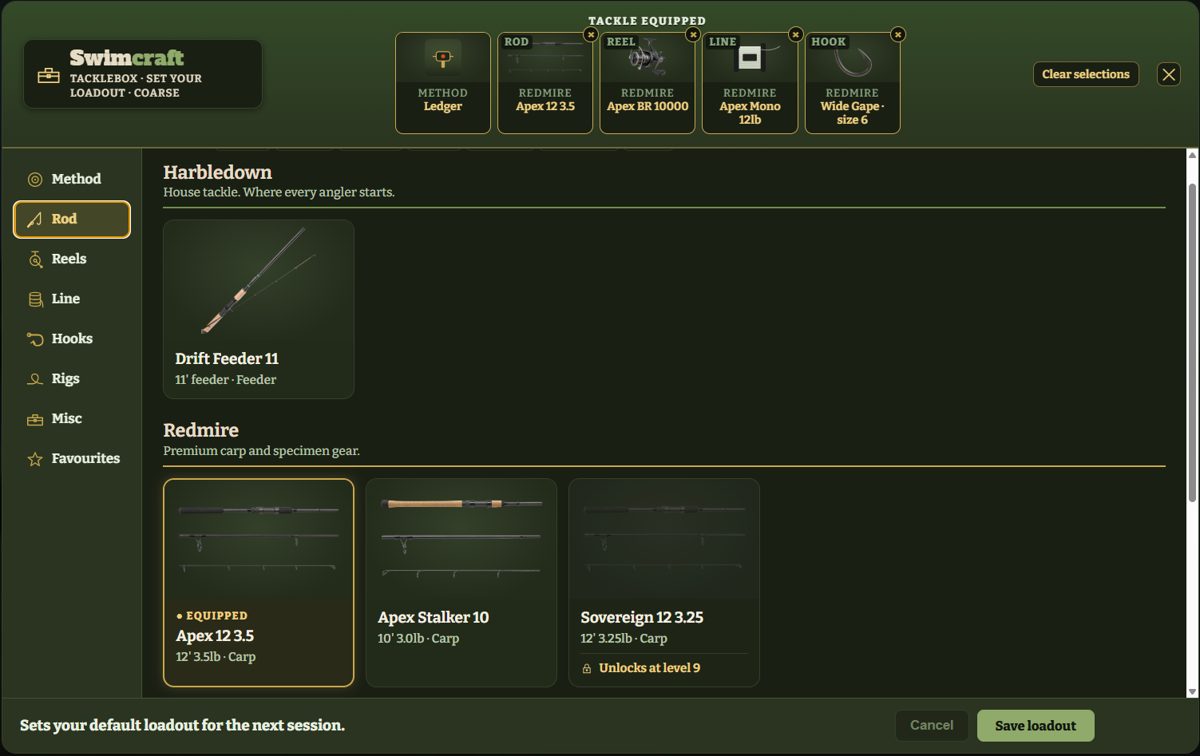
Task: Click the Method target icon in sidebar
Action: 35,179
